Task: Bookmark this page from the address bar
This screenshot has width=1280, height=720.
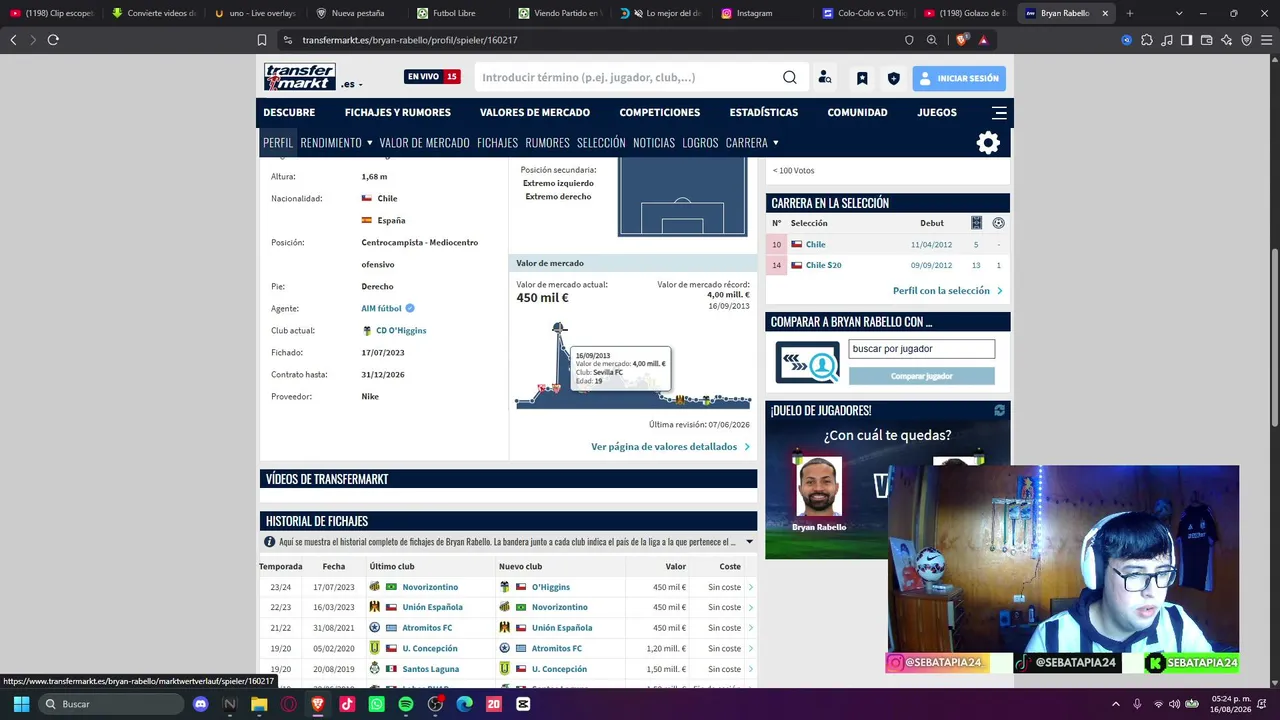Action: coord(262,40)
